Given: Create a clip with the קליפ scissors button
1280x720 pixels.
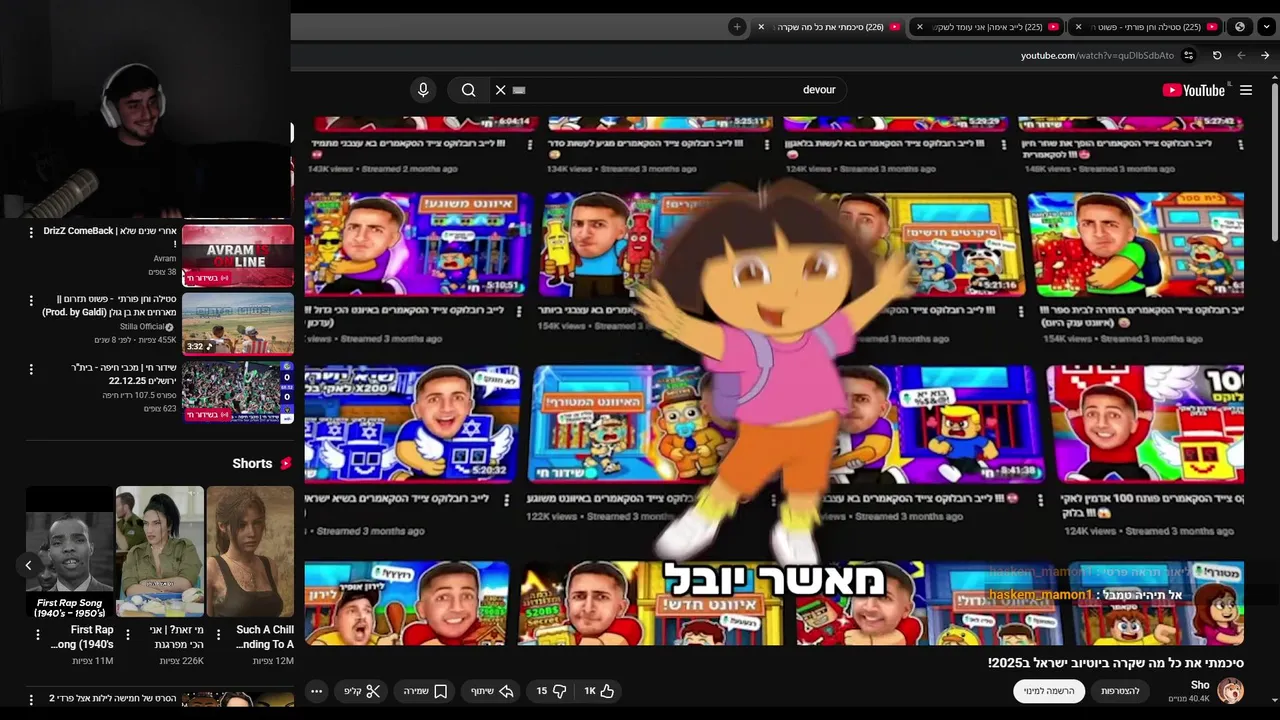Looking at the screenshot, I should pos(362,691).
